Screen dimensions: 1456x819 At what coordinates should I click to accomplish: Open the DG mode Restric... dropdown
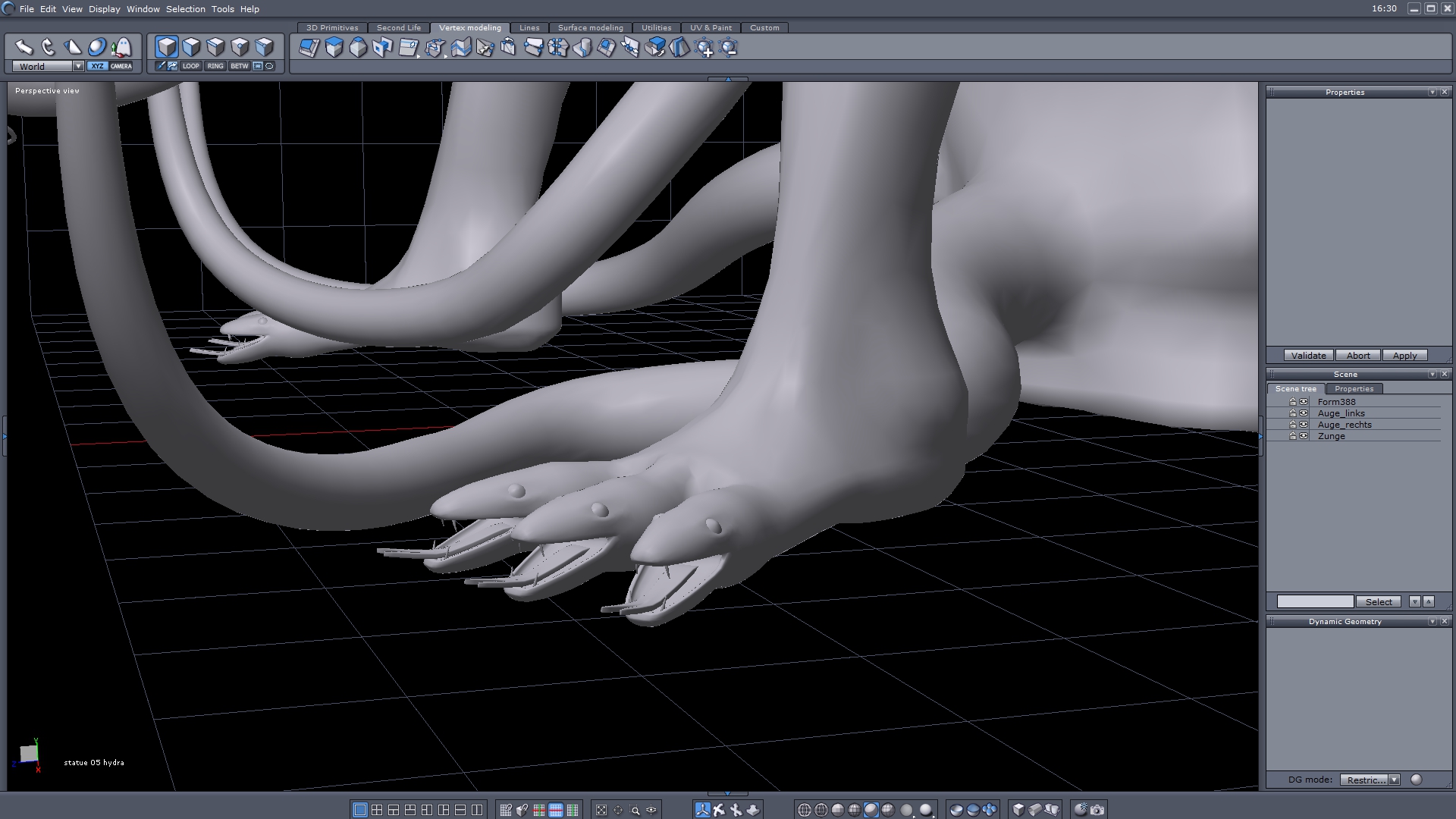pyautogui.click(x=1394, y=780)
